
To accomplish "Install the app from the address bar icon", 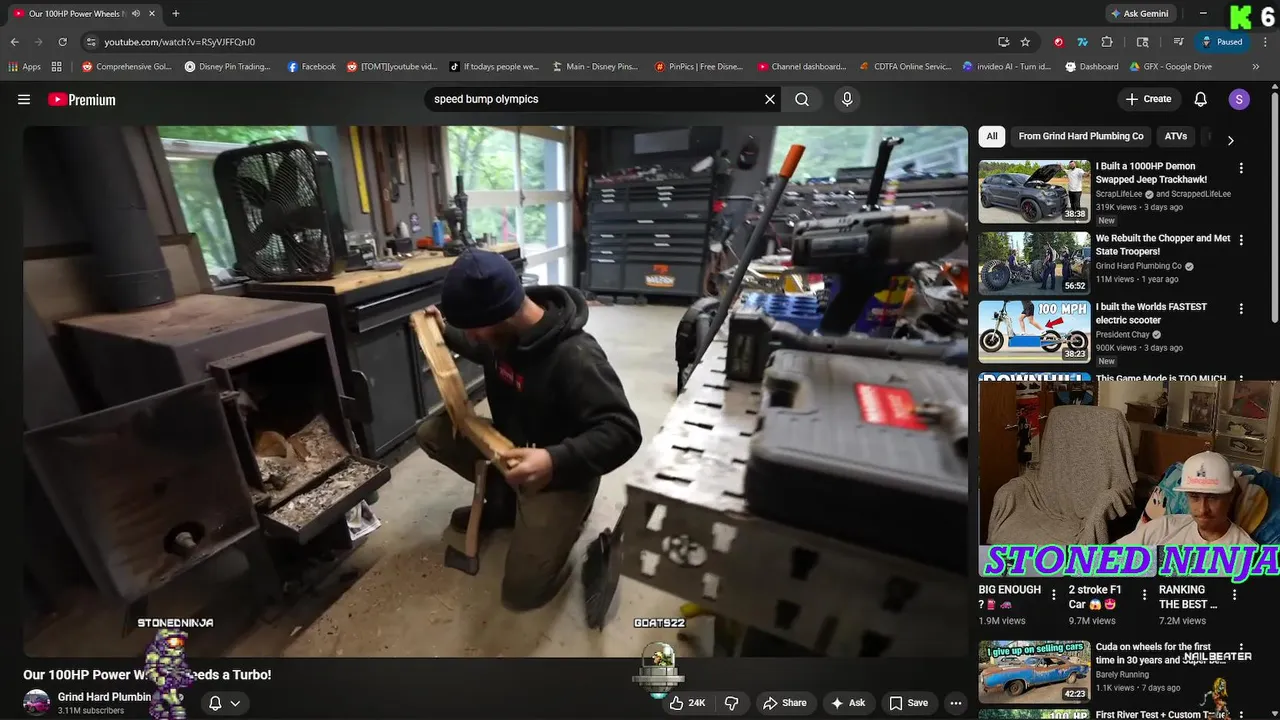I will (x=1003, y=42).
